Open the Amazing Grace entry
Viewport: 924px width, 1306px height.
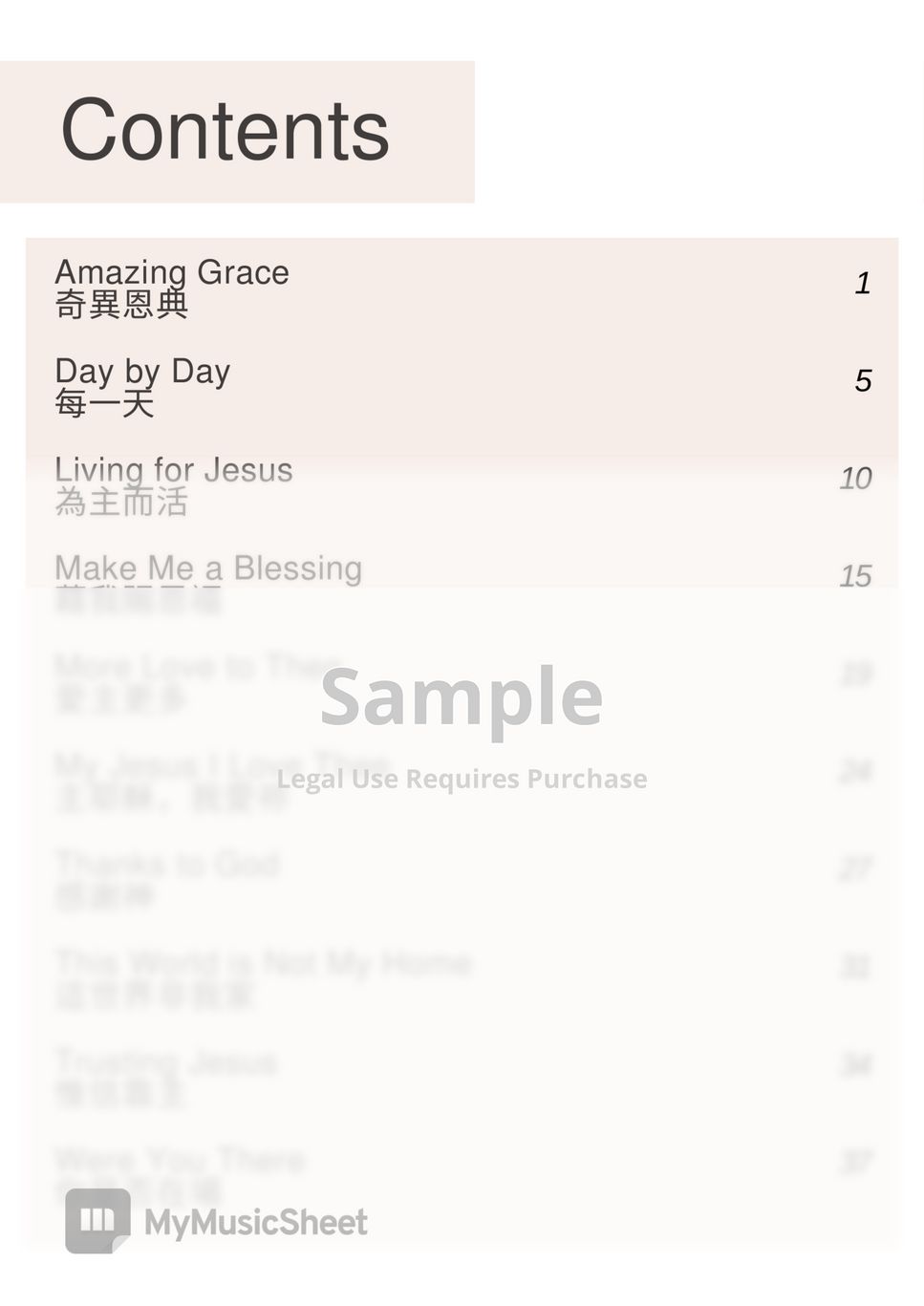172,272
